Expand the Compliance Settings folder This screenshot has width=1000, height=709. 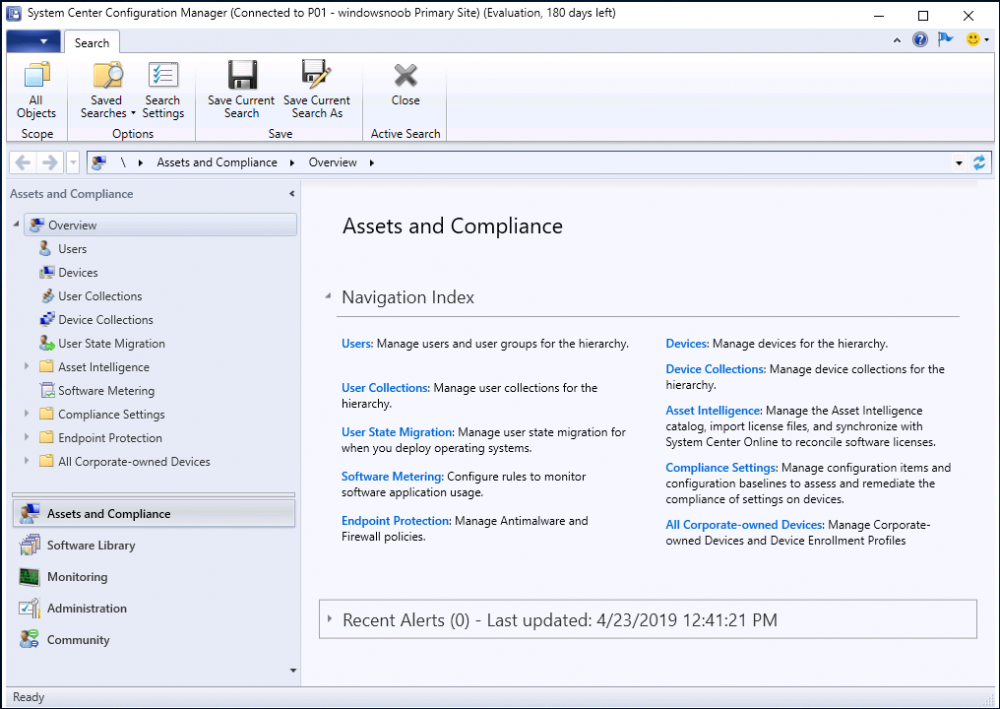26,413
